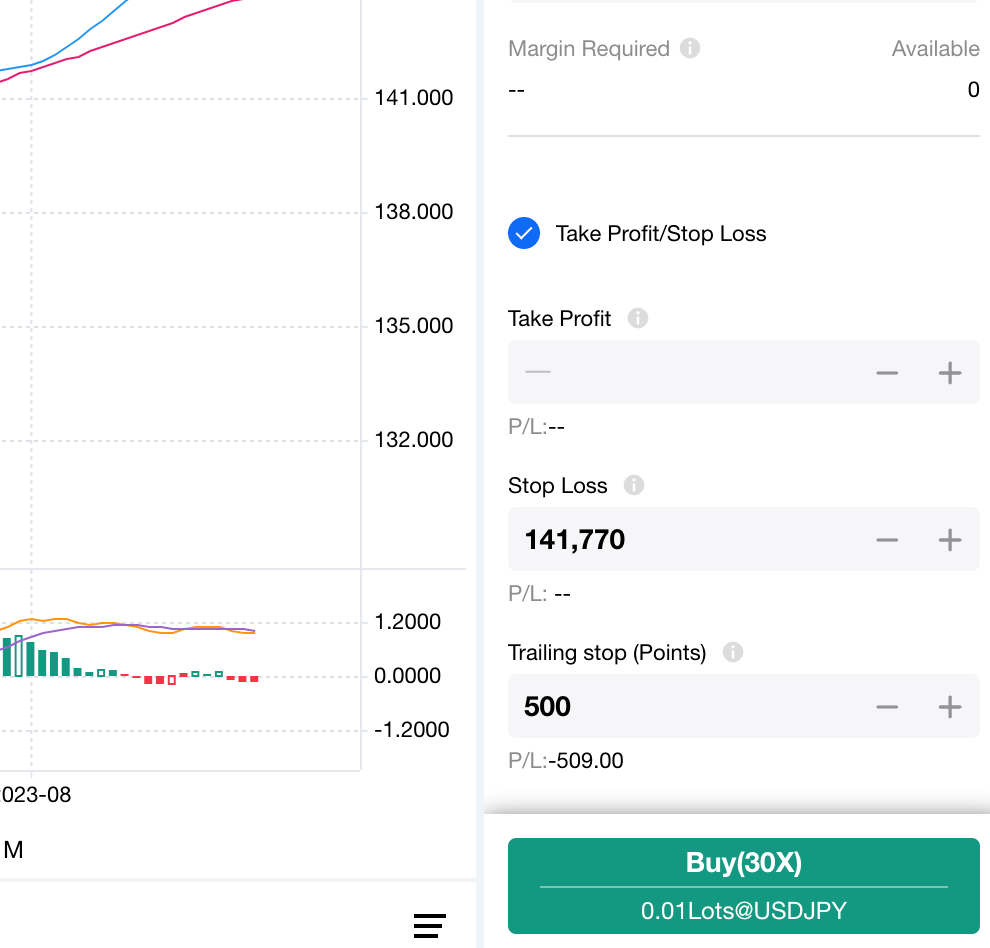Raise Trailing stop points using plus

(x=949, y=707)
